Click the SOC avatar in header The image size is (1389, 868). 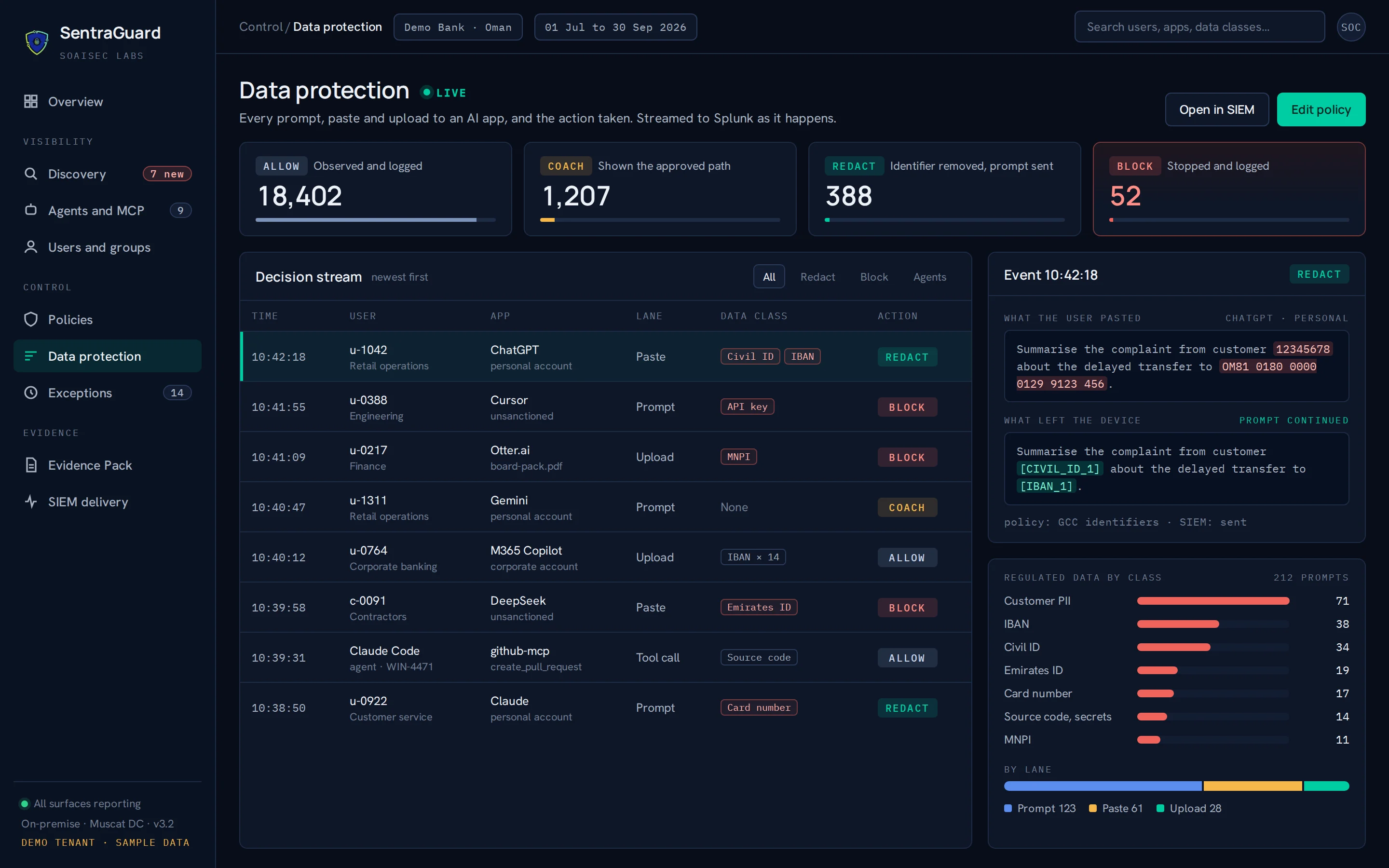1350,27
